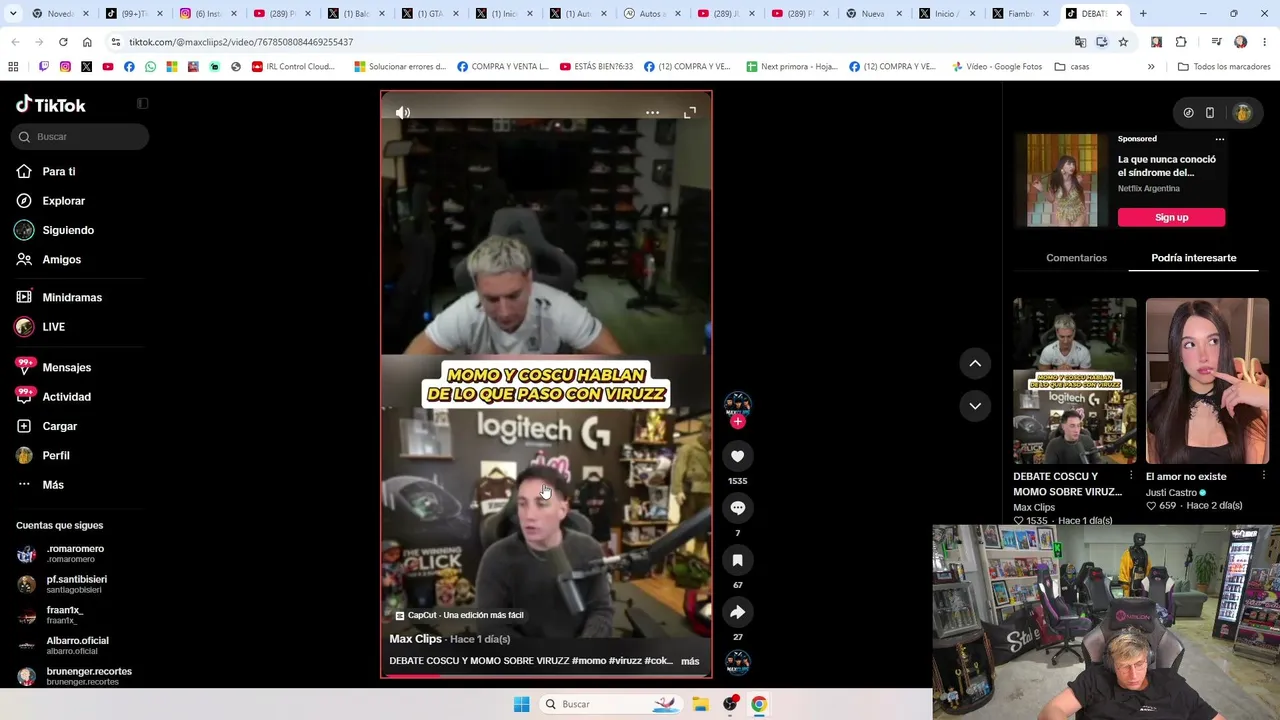Open the Windows Start menu
1280x720 pixels.
[x=521, y=704]
